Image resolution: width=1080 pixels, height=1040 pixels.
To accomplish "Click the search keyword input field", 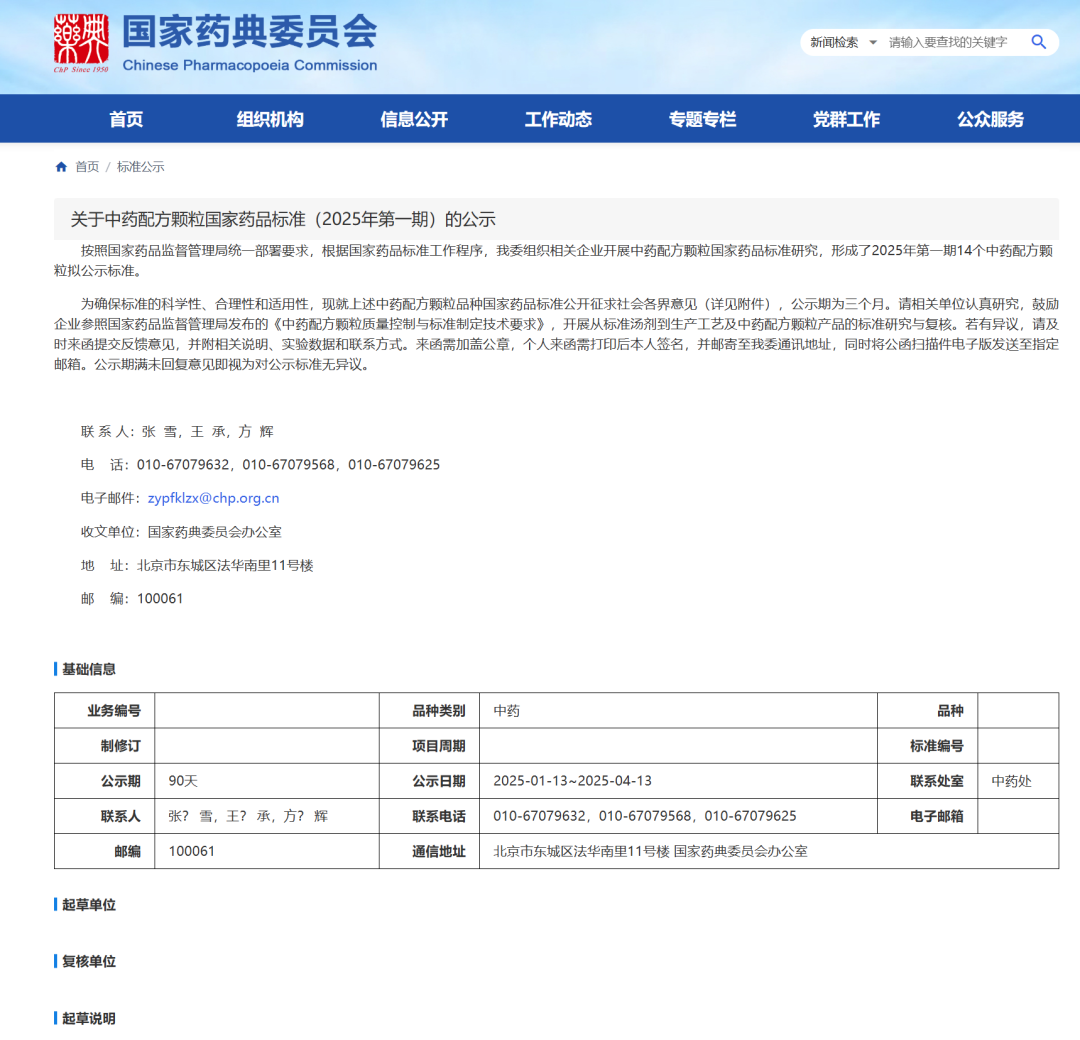I will click(x=950, y=42).
